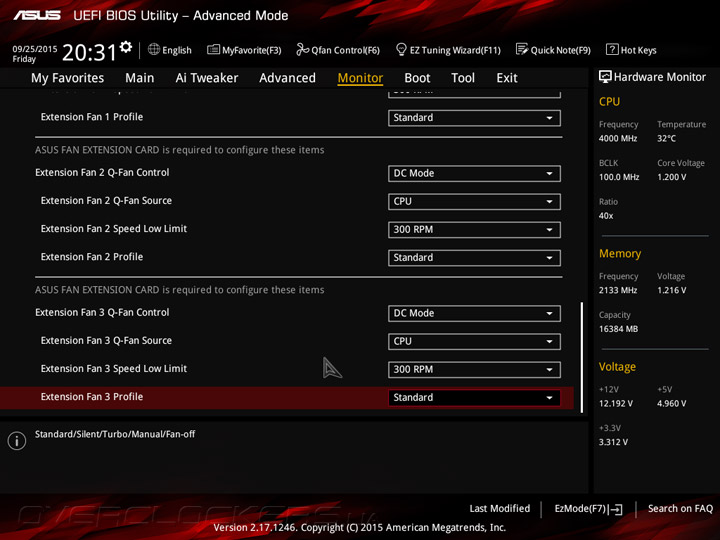Image resolution: width=720 pixels, height=540 pixels.
Task: Click the 09/25/2015 date
Action: click(x=35, y=49)
